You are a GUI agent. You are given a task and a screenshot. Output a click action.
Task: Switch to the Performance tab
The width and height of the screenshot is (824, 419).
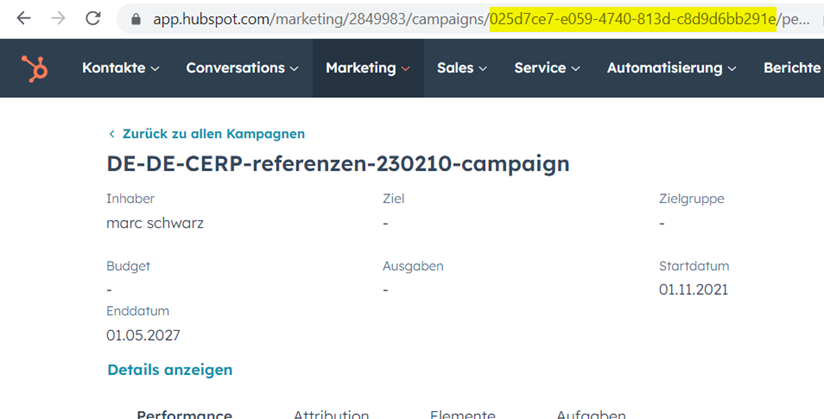184,414
